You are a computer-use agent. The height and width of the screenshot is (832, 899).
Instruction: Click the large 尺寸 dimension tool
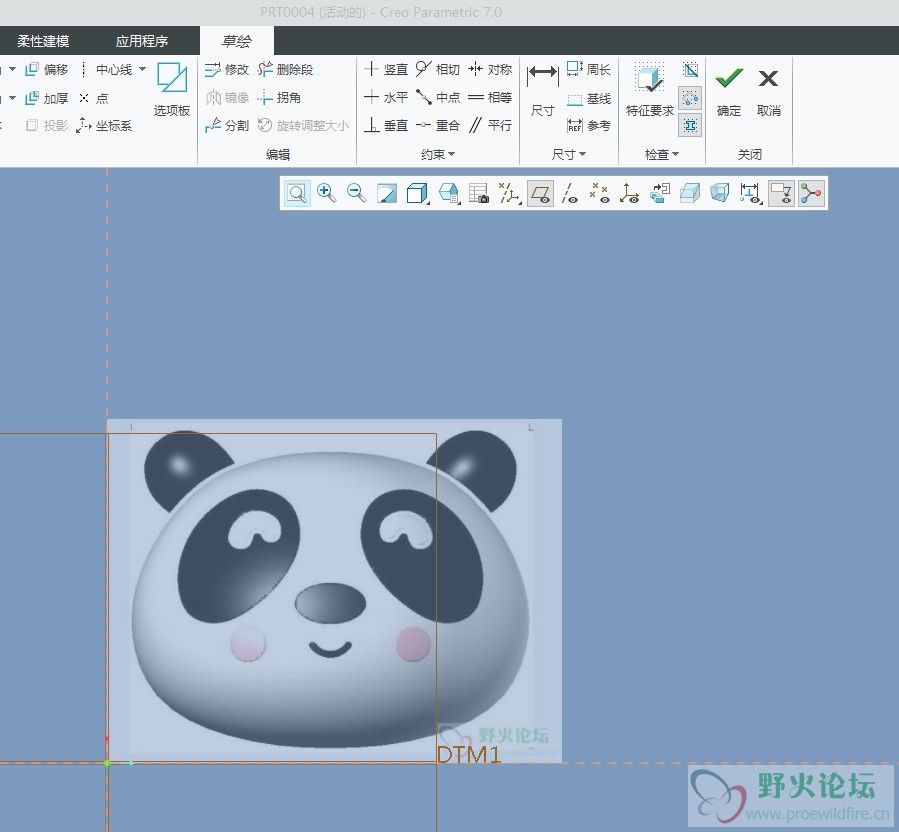click(x=542, y=89)
